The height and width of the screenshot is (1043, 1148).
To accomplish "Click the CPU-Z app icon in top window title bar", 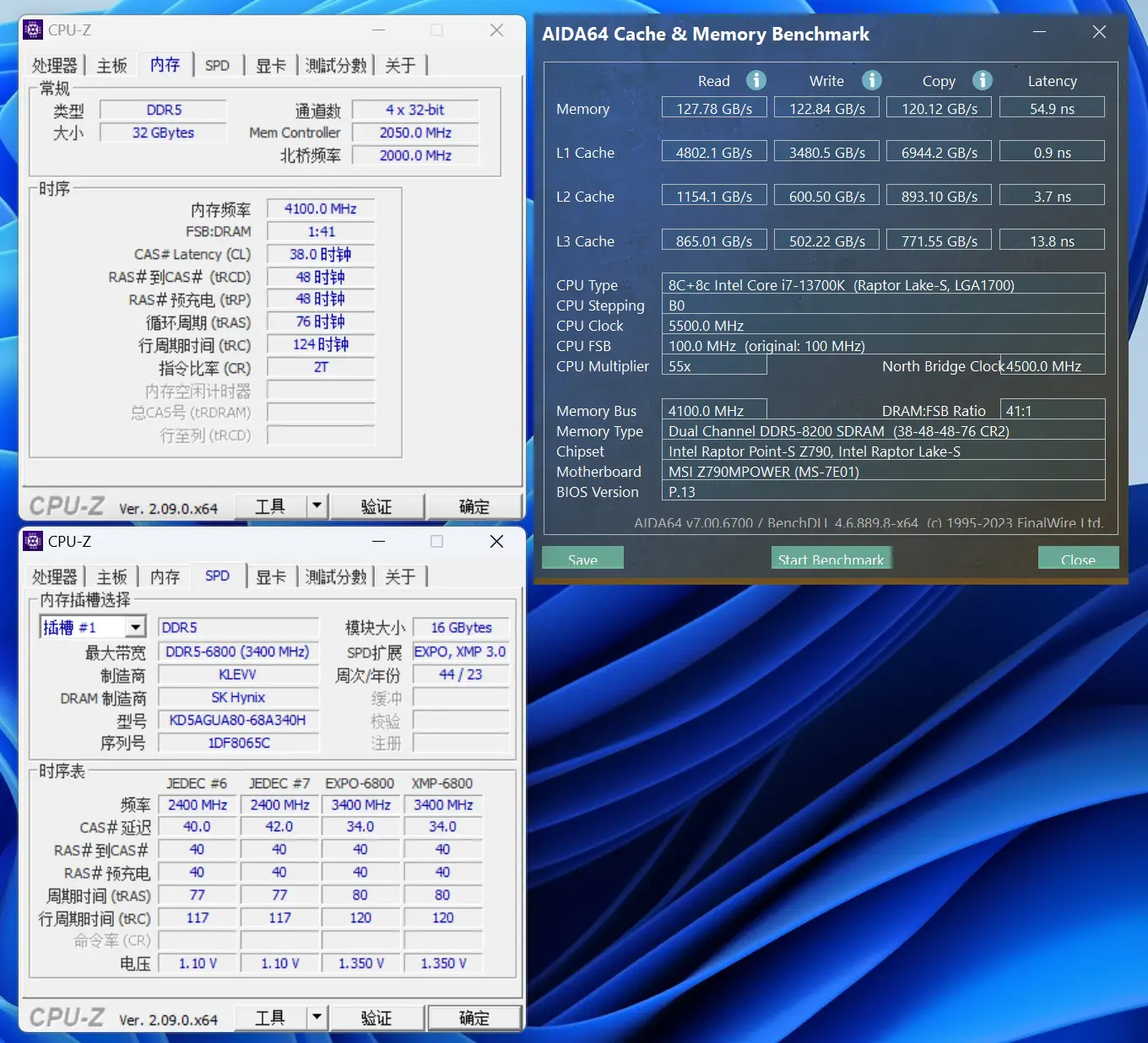I will click(33, 30).
